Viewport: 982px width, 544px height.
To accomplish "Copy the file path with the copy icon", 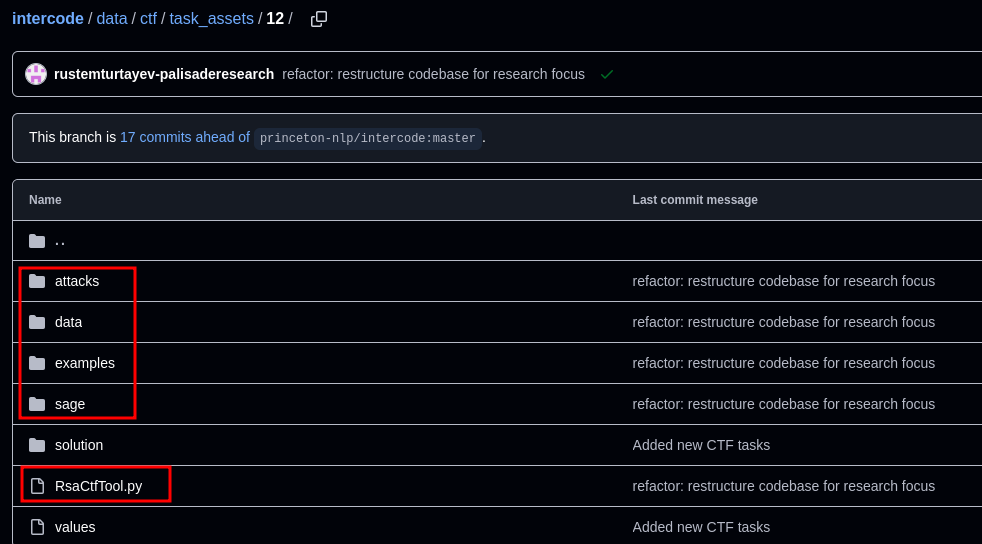I will [x=319, y=19].
